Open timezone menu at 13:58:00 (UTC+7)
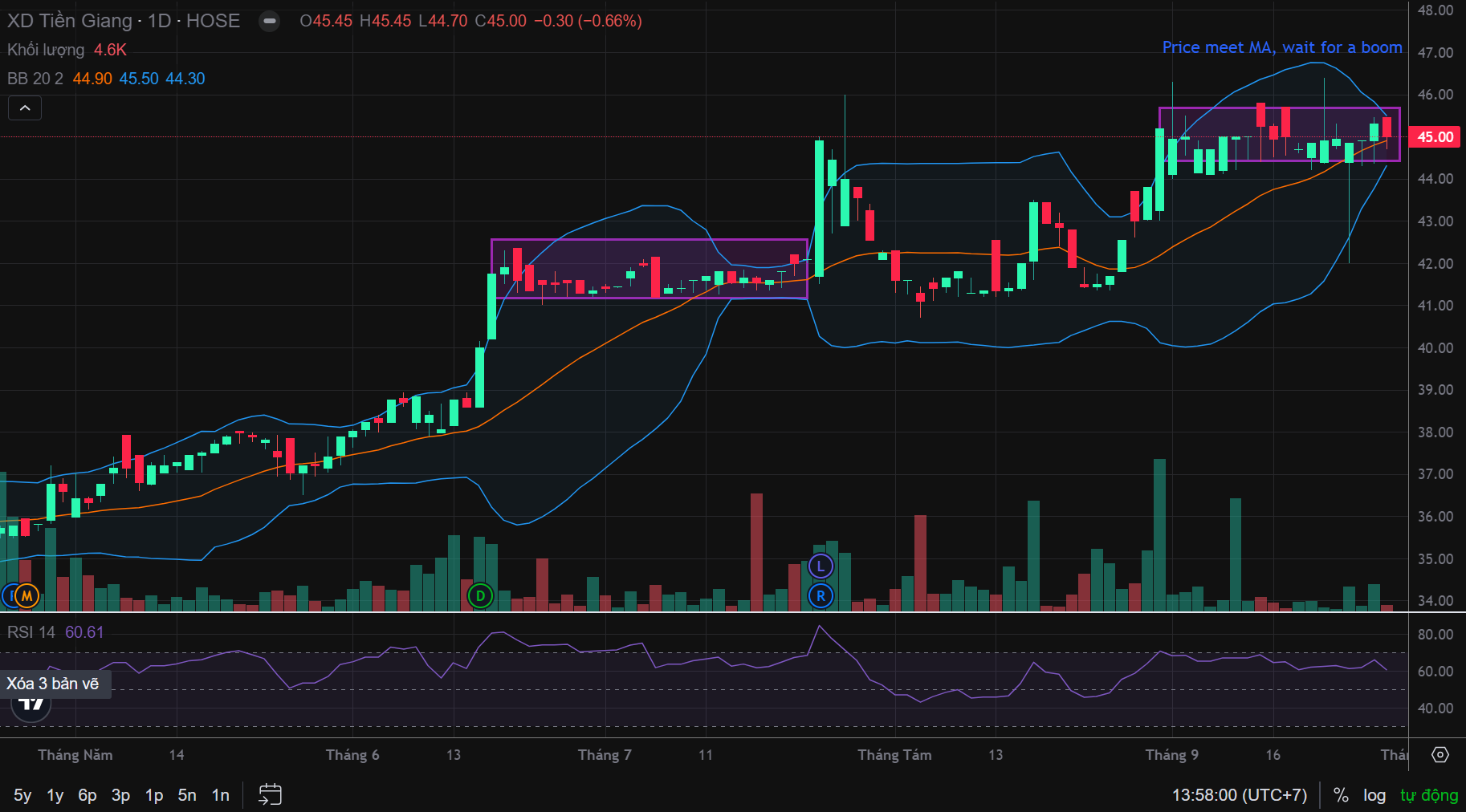The height and width of the screenshot is (812, 1466). pyautogui.click(x=1240, y=795)
